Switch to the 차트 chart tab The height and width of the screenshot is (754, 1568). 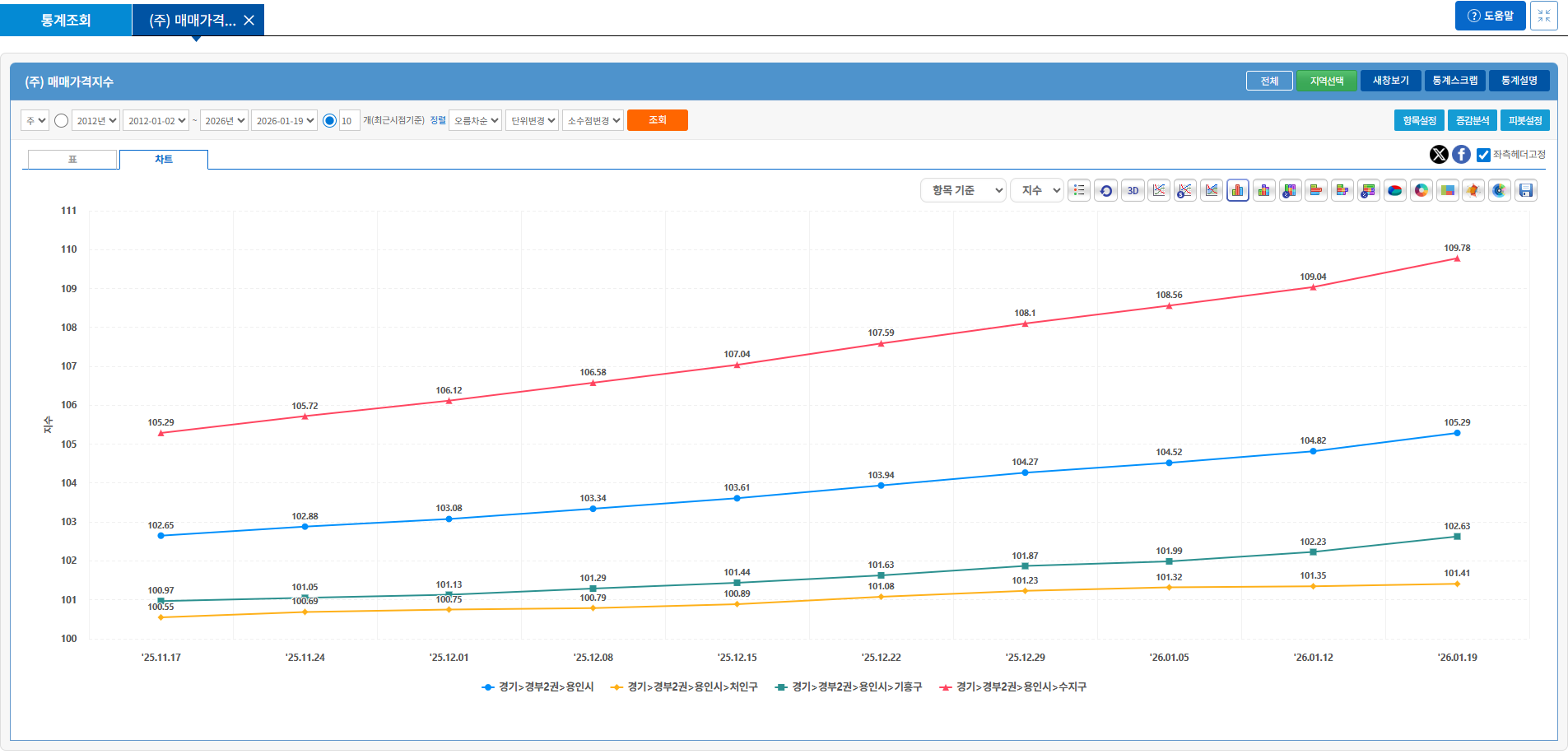point(164,159)
